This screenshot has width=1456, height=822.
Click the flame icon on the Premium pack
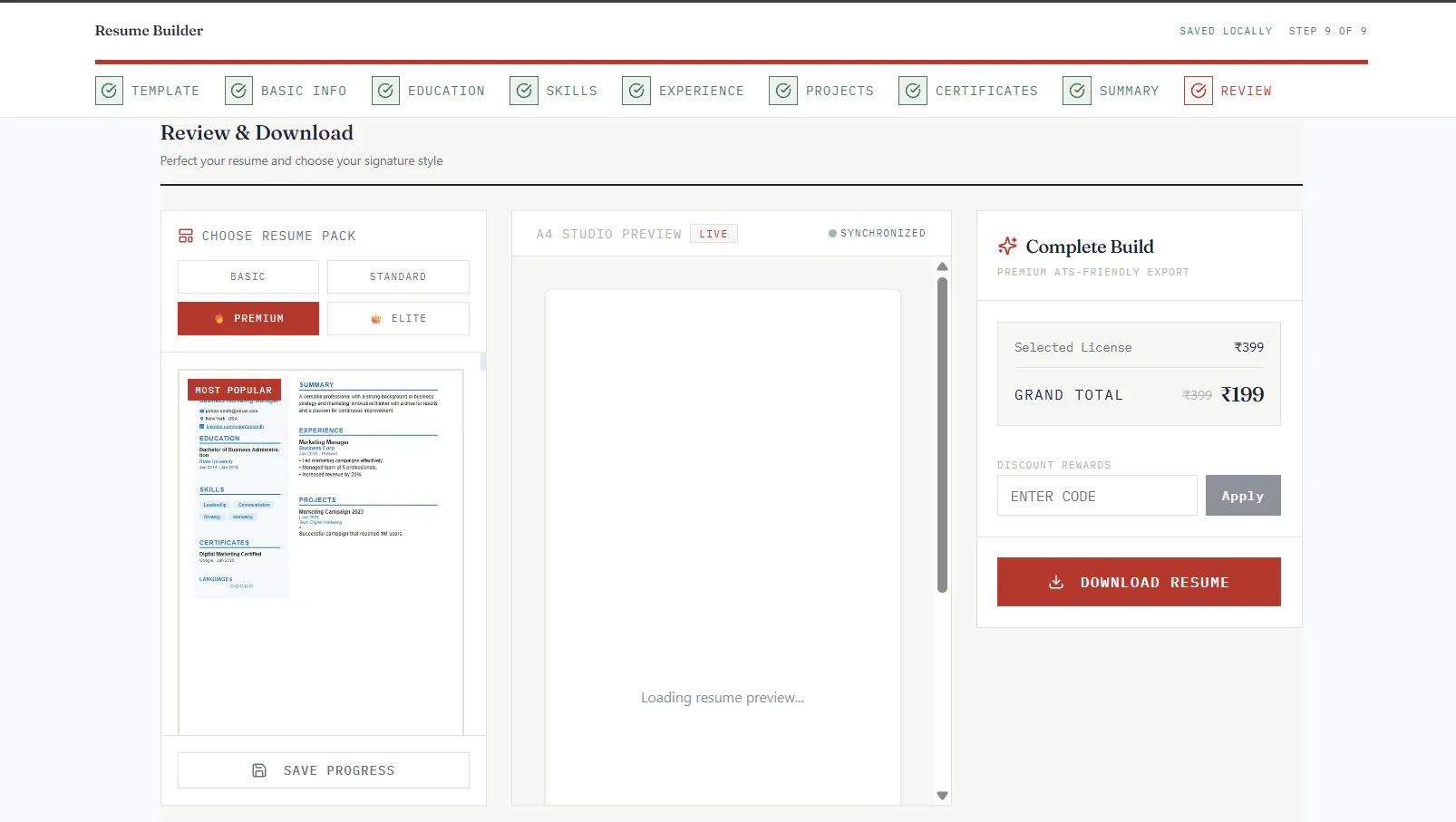[x=219, y=319]
